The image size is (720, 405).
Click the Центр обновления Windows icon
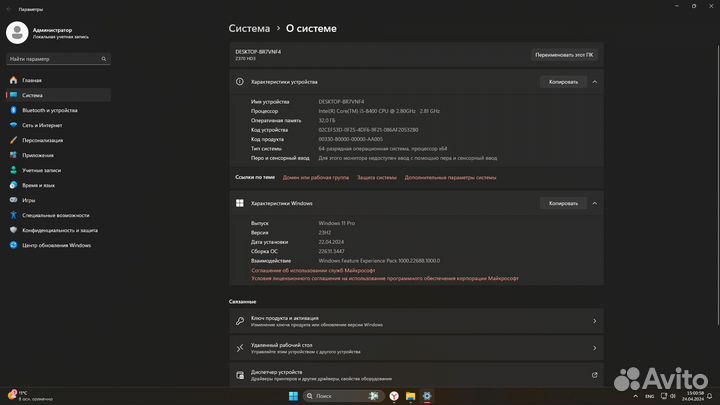(x=14, y=245)
